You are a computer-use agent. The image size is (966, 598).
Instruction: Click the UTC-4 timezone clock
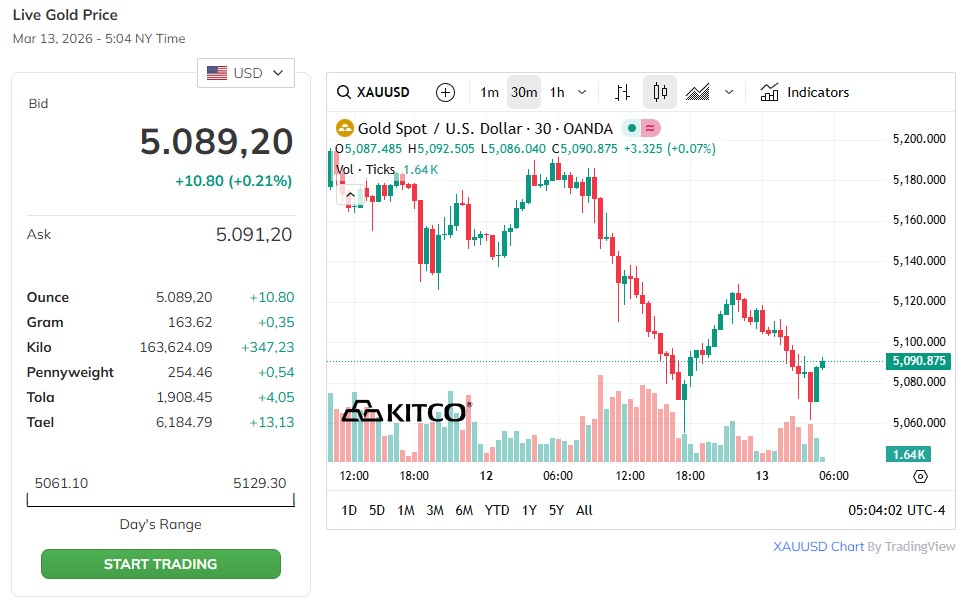click(896, 510)
